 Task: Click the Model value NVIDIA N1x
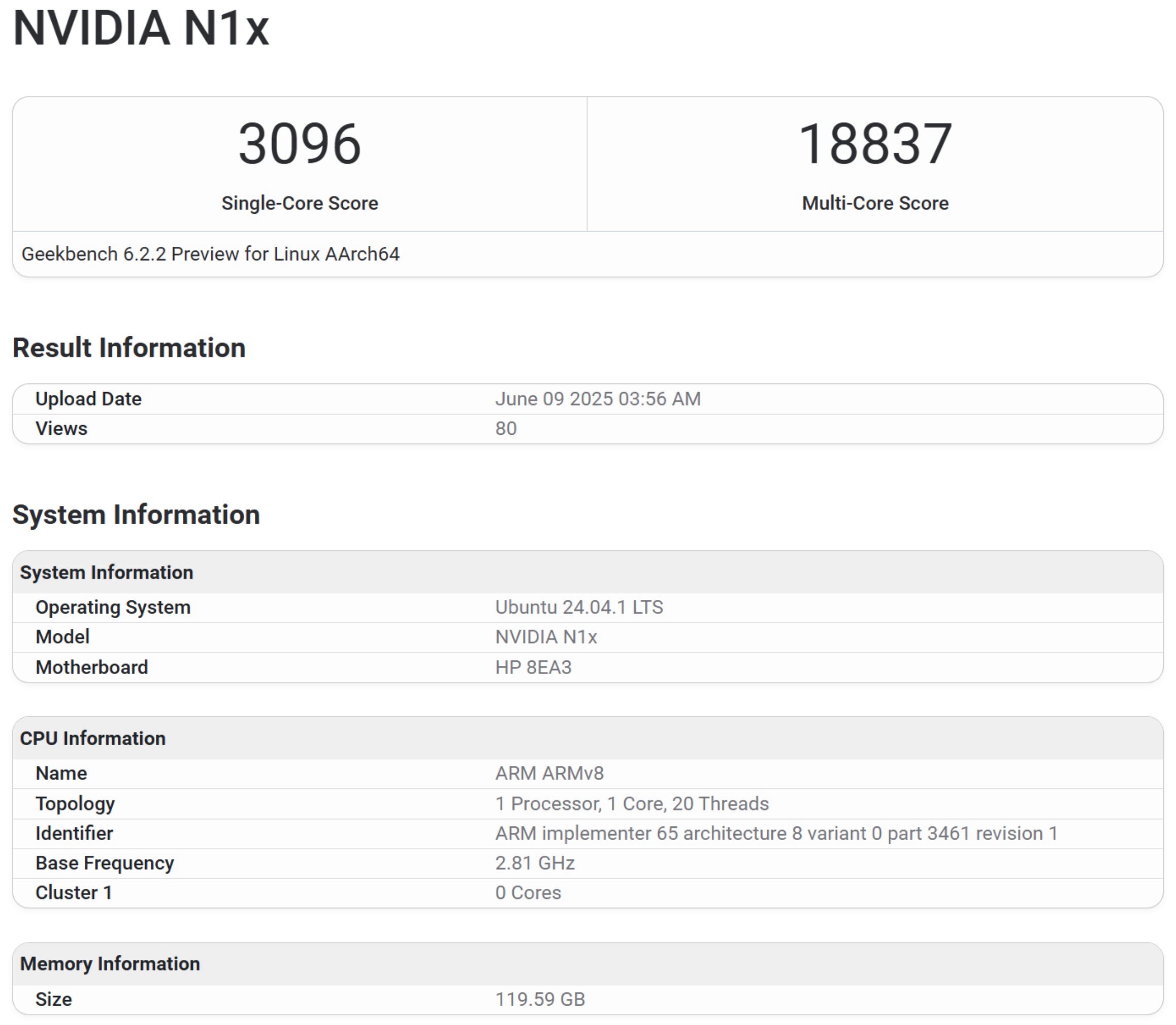point(547,636)
